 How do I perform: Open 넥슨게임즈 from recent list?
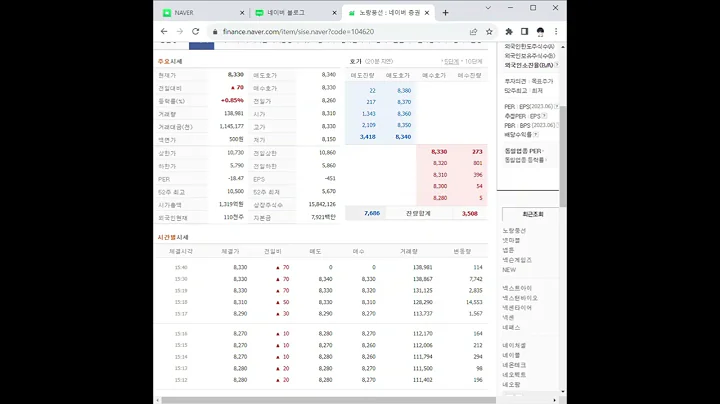517,260
